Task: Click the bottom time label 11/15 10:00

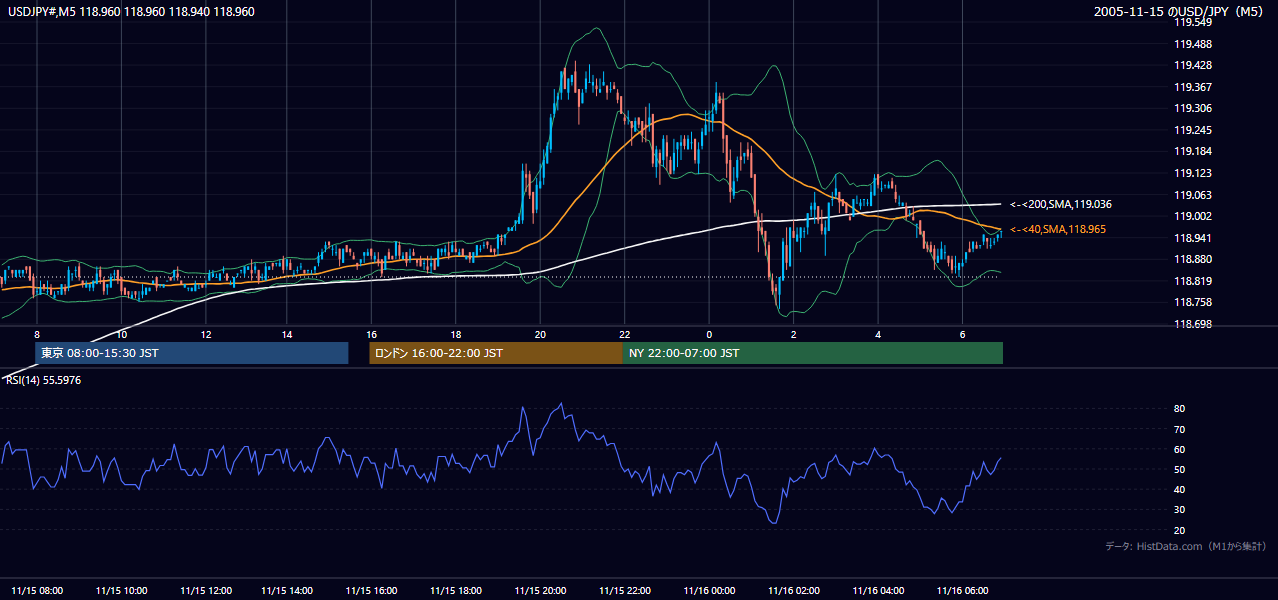Action: (x=121, y=590)
